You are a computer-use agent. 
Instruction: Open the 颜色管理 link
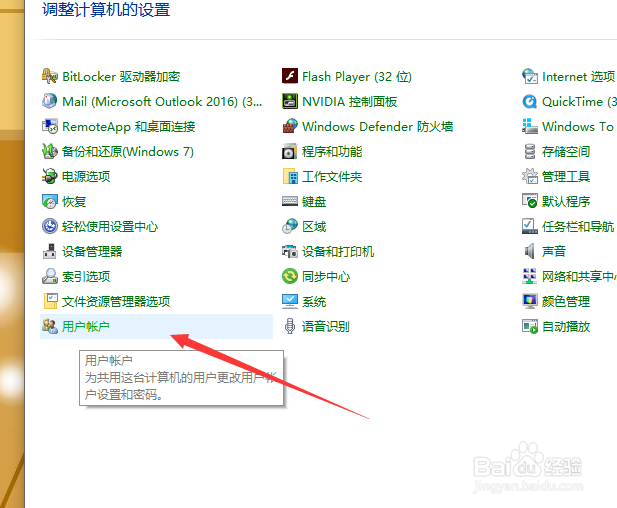[566, 302]
